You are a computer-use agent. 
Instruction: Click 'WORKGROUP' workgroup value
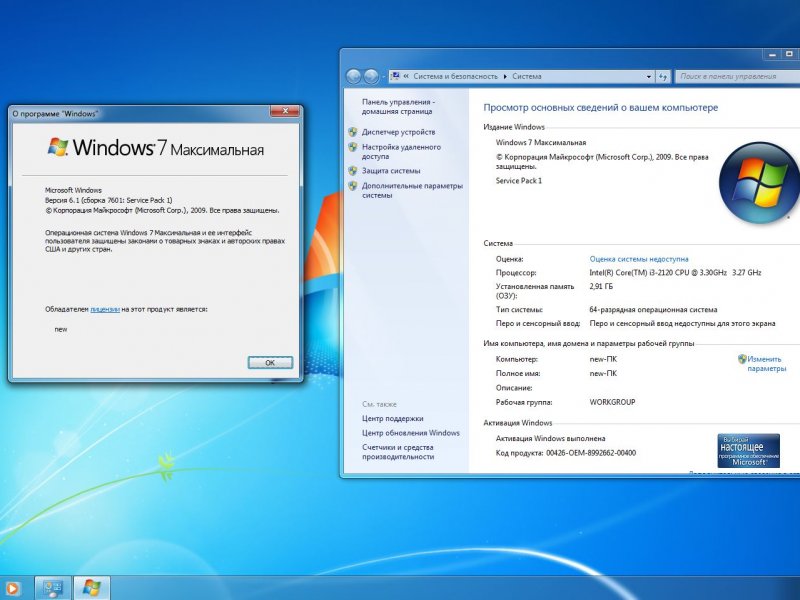tap(612, 402)
